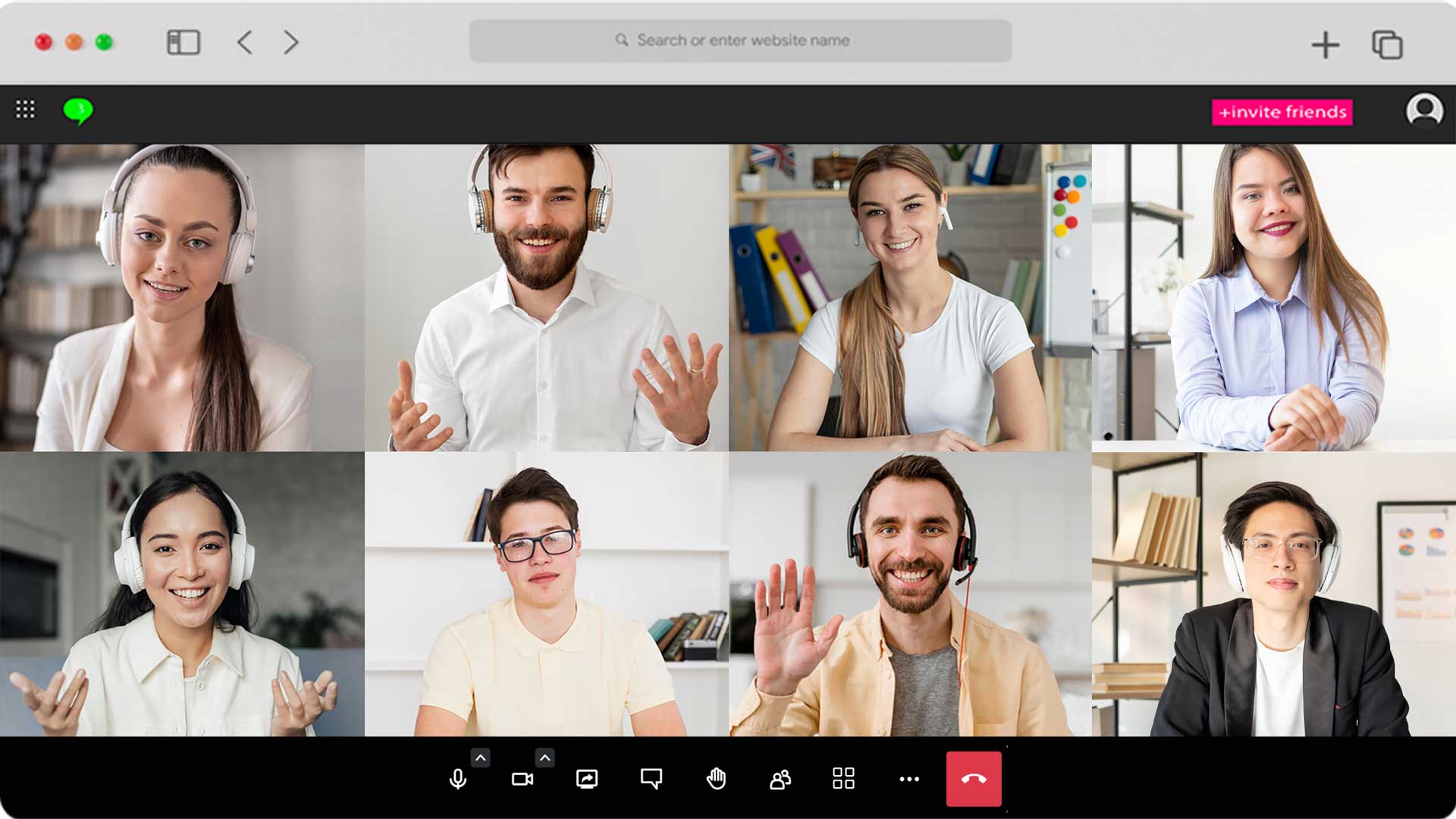Select the man in black blazer

[1274, 595]
